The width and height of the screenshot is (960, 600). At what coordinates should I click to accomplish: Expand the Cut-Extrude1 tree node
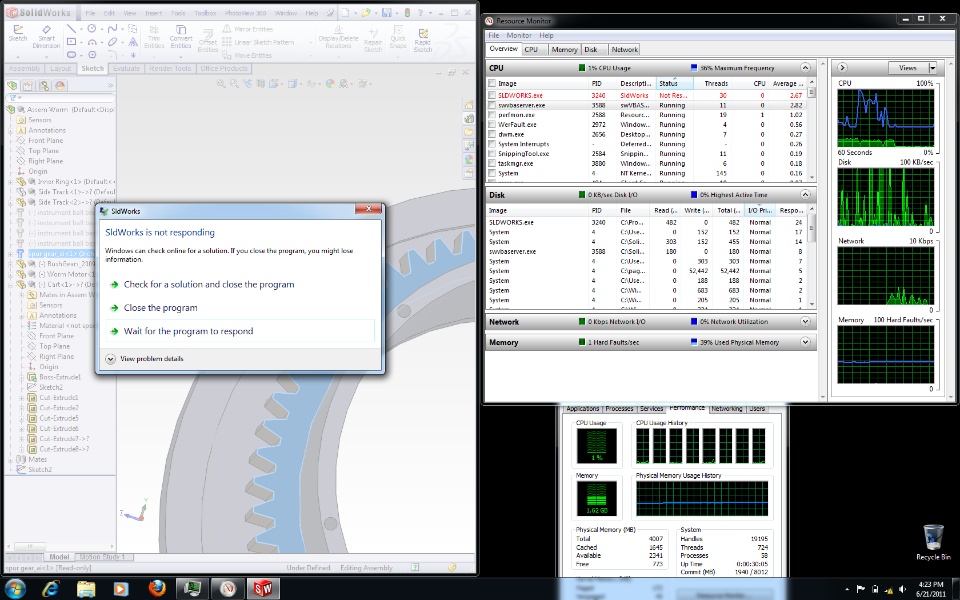(21, 398)
